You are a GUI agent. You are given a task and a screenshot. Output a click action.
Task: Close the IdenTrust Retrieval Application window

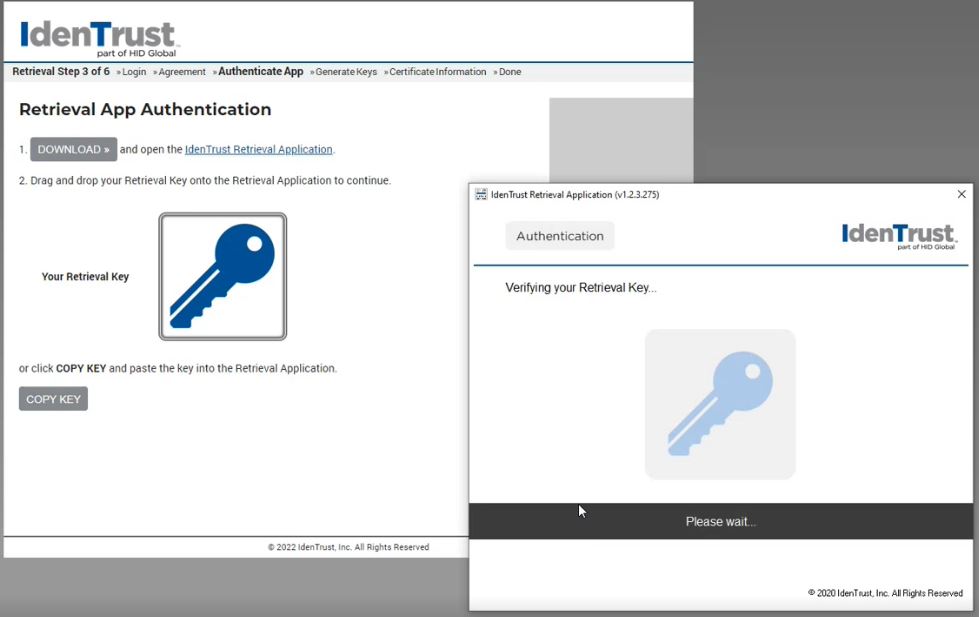click(961, 195)
